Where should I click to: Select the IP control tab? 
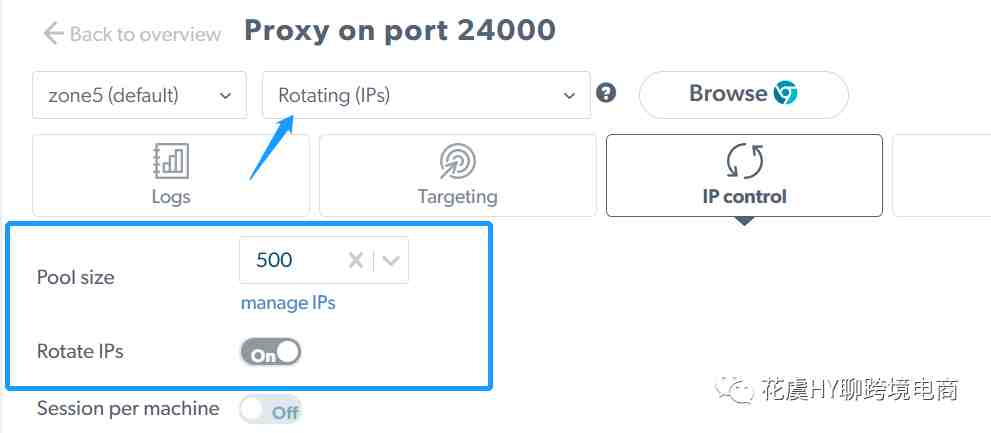[745, 175]
